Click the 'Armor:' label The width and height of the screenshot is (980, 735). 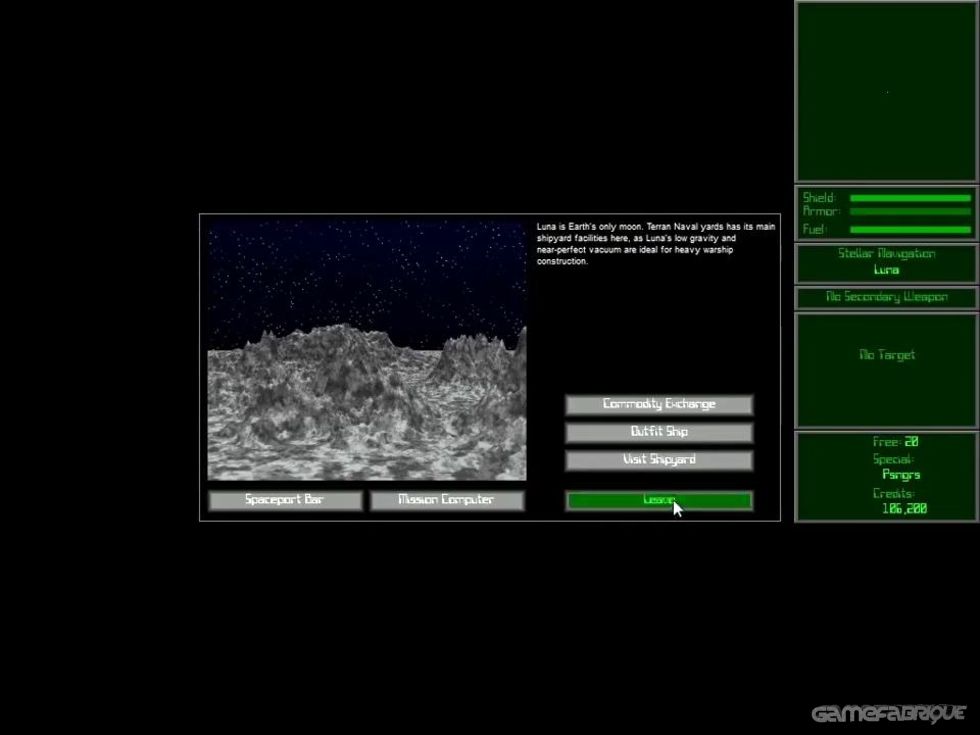click(x=821, y=212)
